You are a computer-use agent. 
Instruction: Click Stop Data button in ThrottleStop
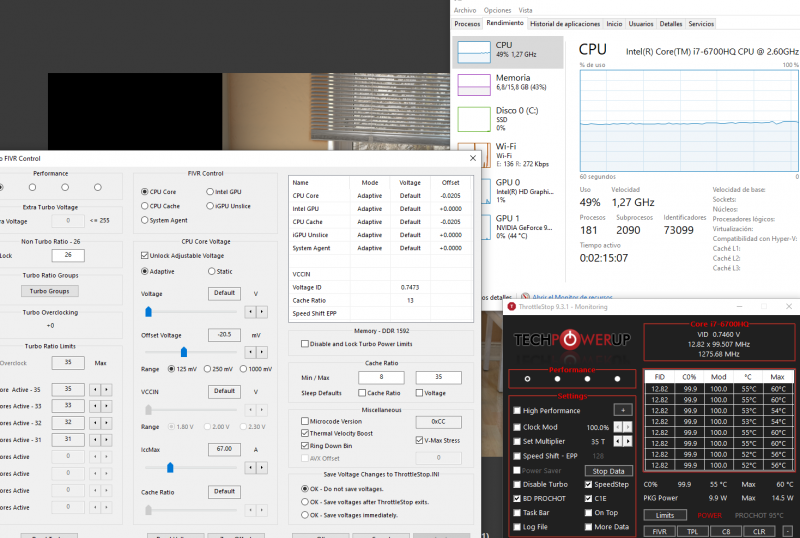click(x=608, y=471)
